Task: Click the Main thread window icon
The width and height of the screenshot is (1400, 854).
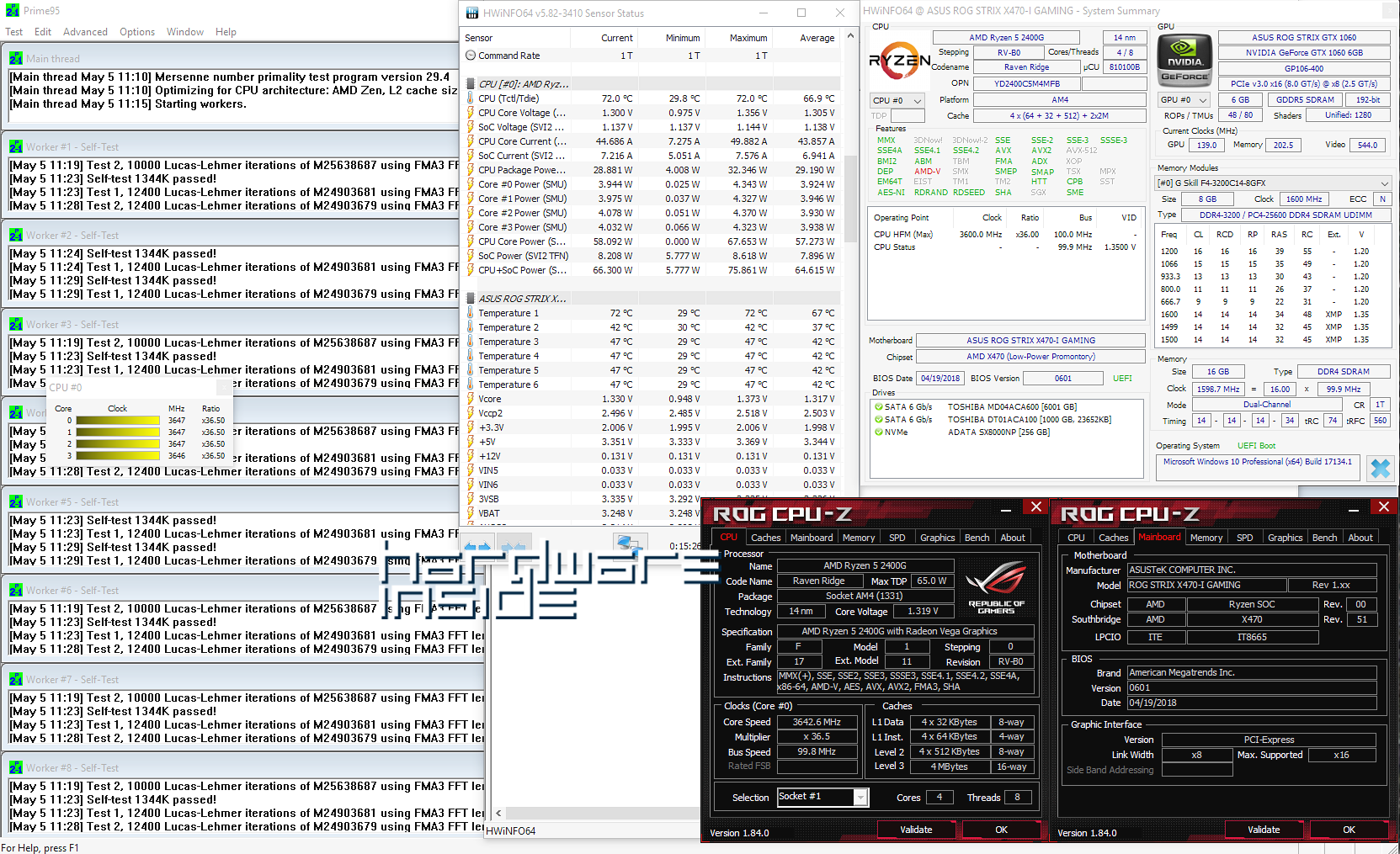Action: (x=16, y=58)
